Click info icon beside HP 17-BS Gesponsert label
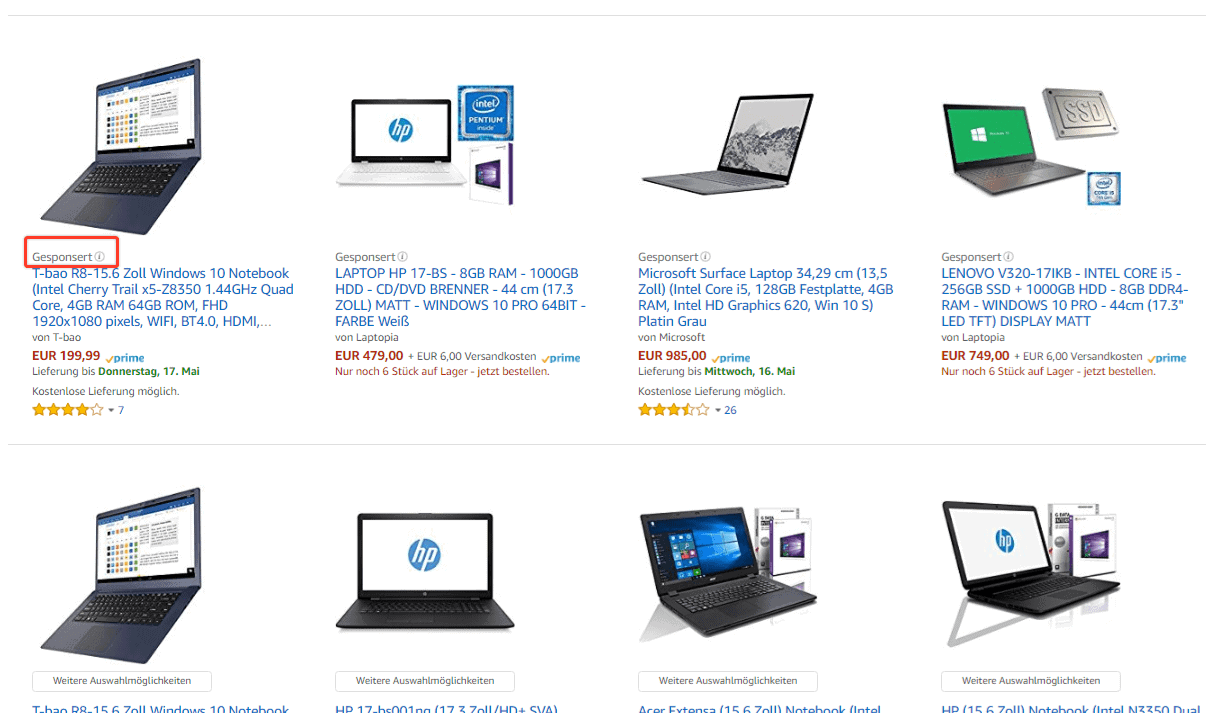The image size is (1206, 713). 403,257
